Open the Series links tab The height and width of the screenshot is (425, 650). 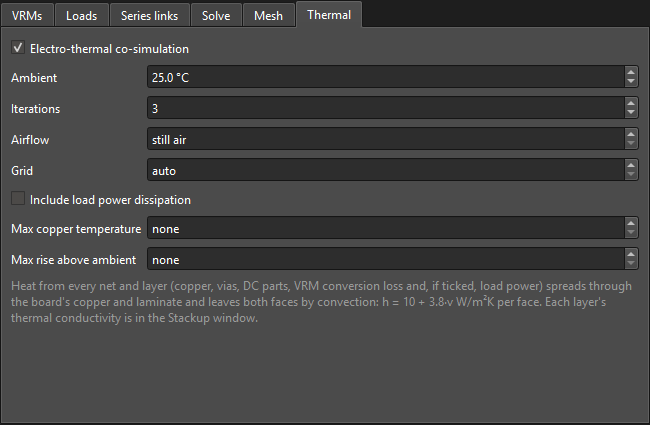pos(149,16)
